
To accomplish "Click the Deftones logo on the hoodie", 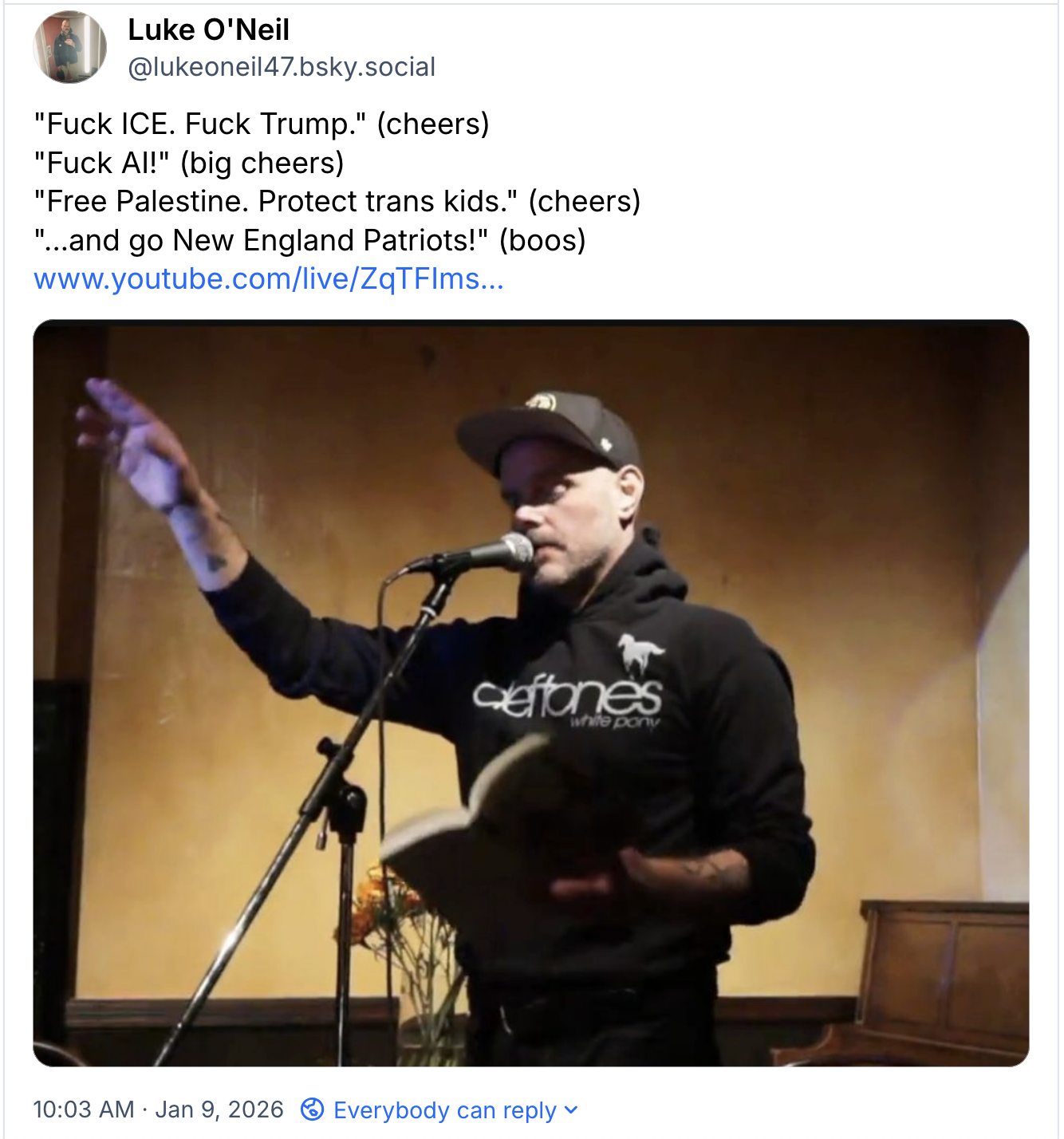I will (x=567, y=698).
